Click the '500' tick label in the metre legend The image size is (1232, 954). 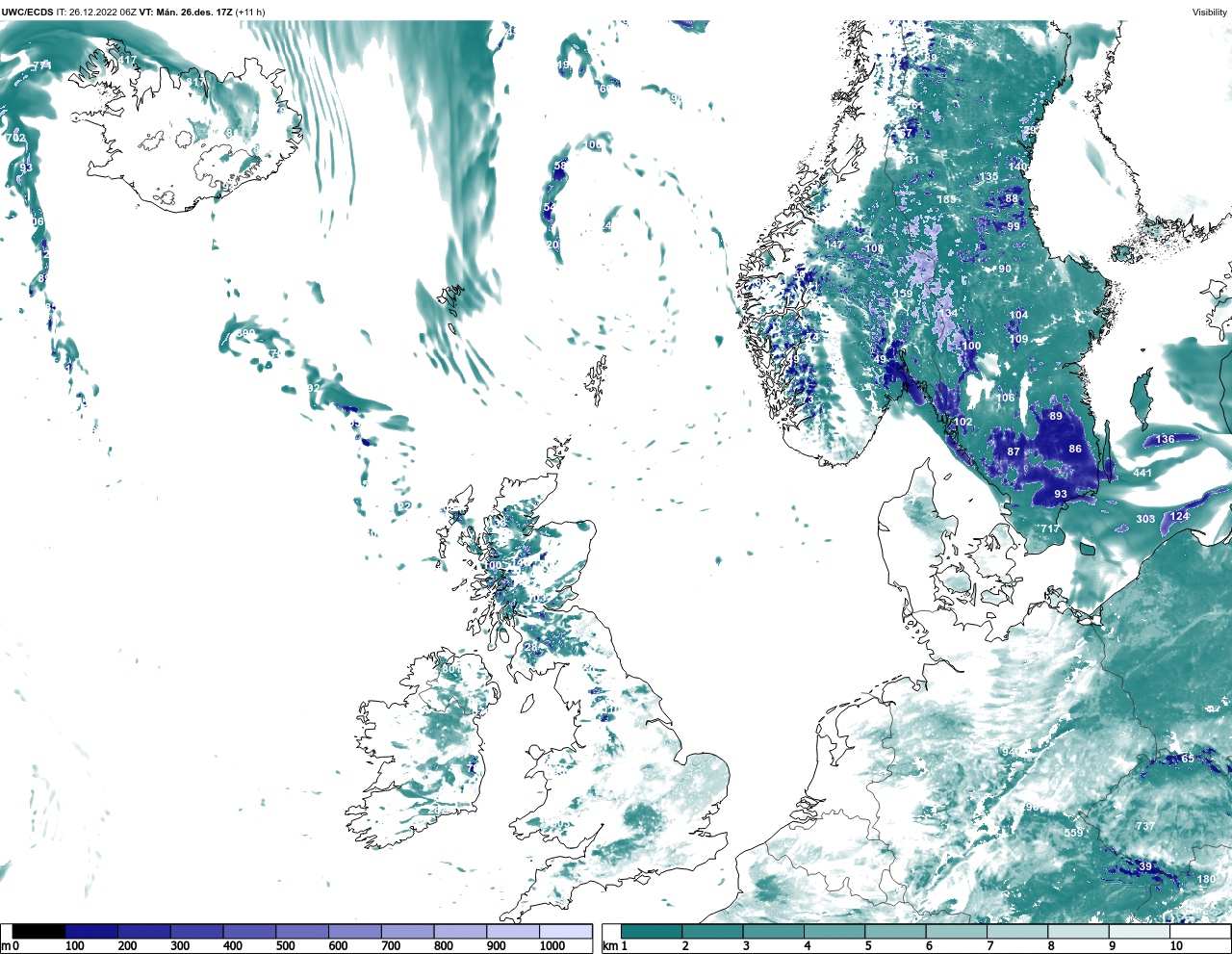285,946
